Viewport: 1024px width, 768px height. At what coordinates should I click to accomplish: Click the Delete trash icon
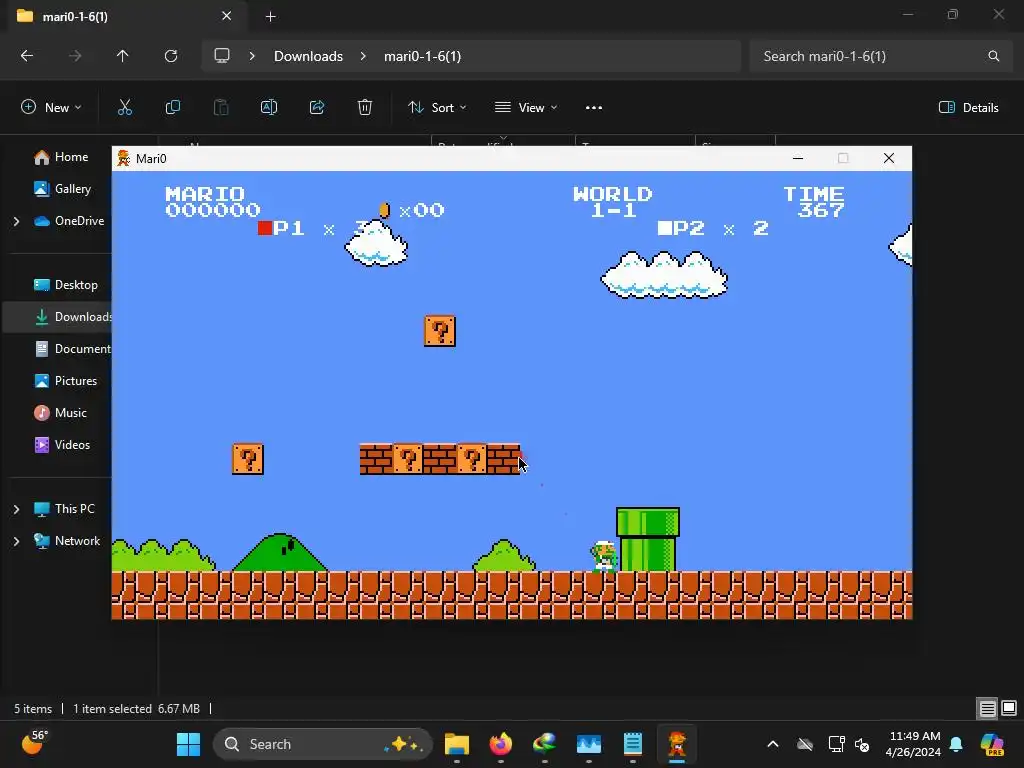pos(365,108)
